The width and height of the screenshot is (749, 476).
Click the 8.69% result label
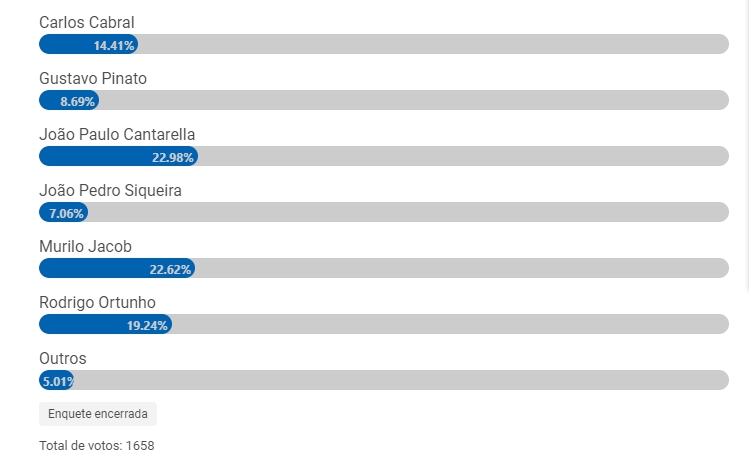click(77, 101)
